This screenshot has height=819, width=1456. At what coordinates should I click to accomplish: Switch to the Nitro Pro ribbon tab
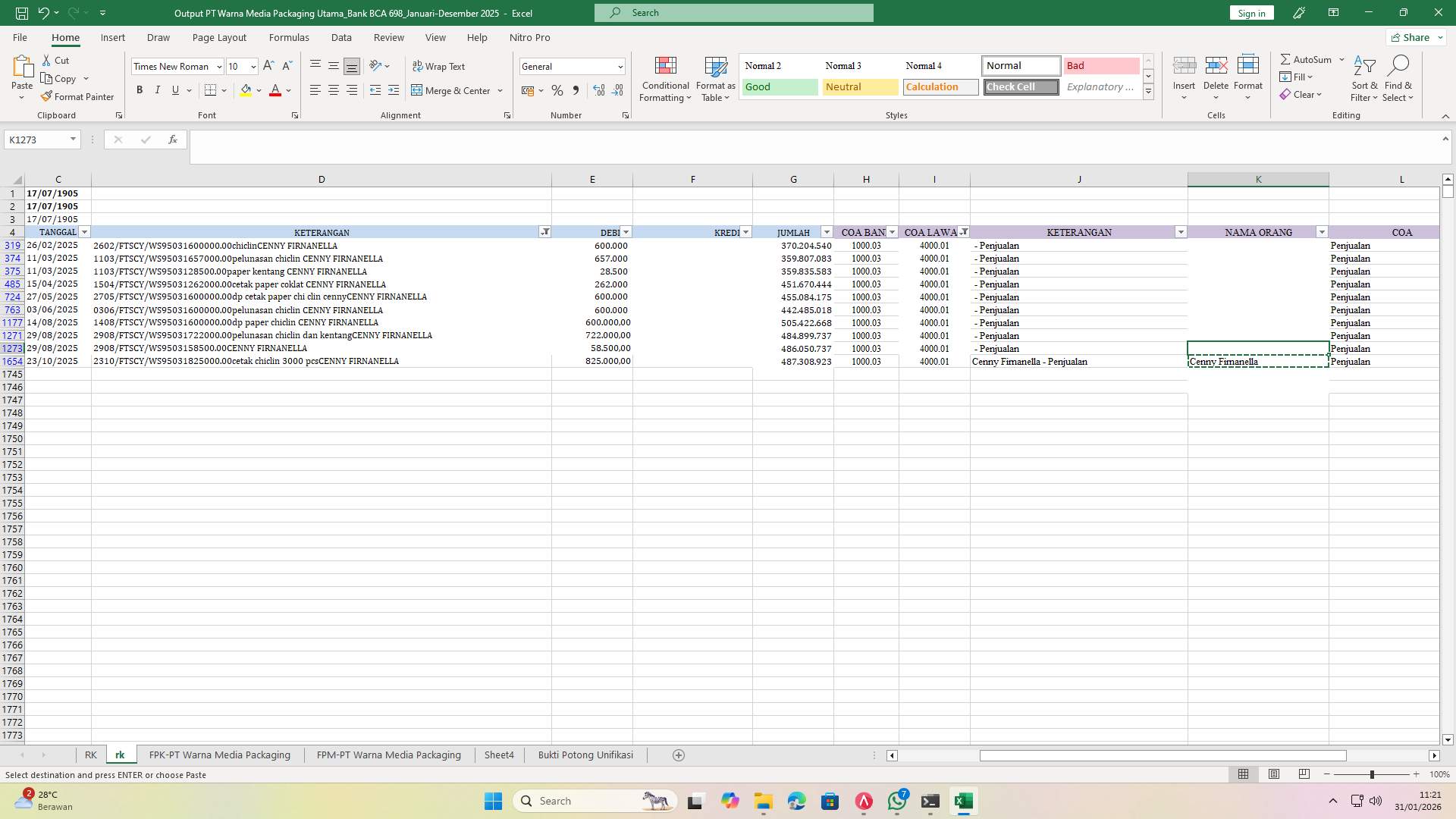click(x=530, y=37)
